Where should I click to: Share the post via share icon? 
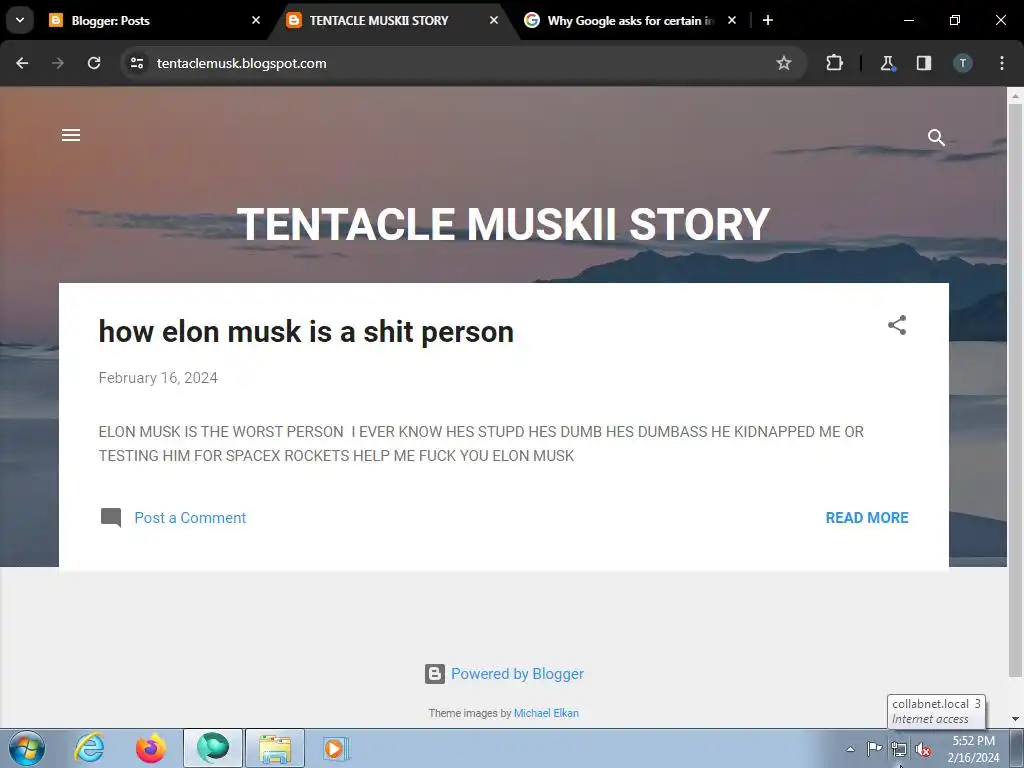(x=897, y=325)
